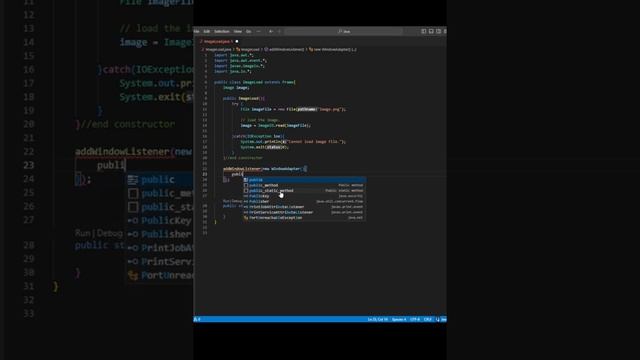Viewport: 640px width, 360px height.
Task: Toggle the panel layout icon
Action: 431,31
